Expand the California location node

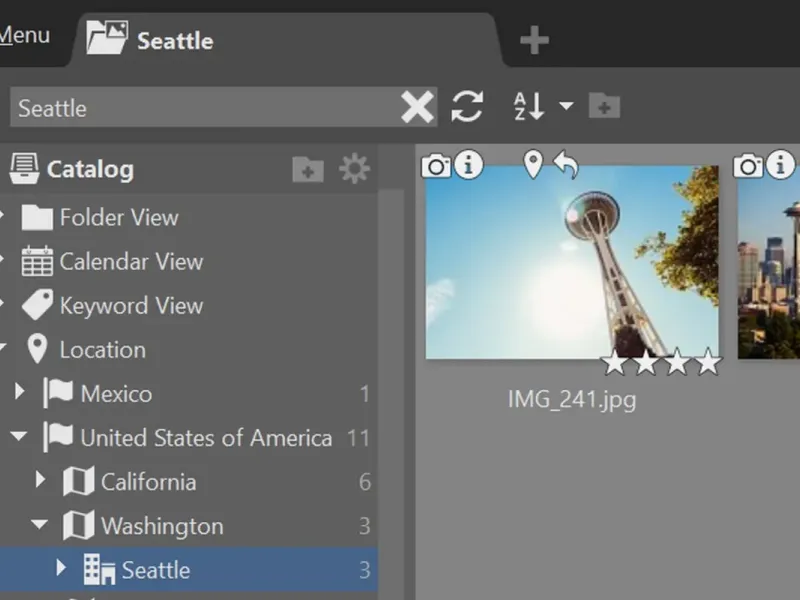(40, 481)
